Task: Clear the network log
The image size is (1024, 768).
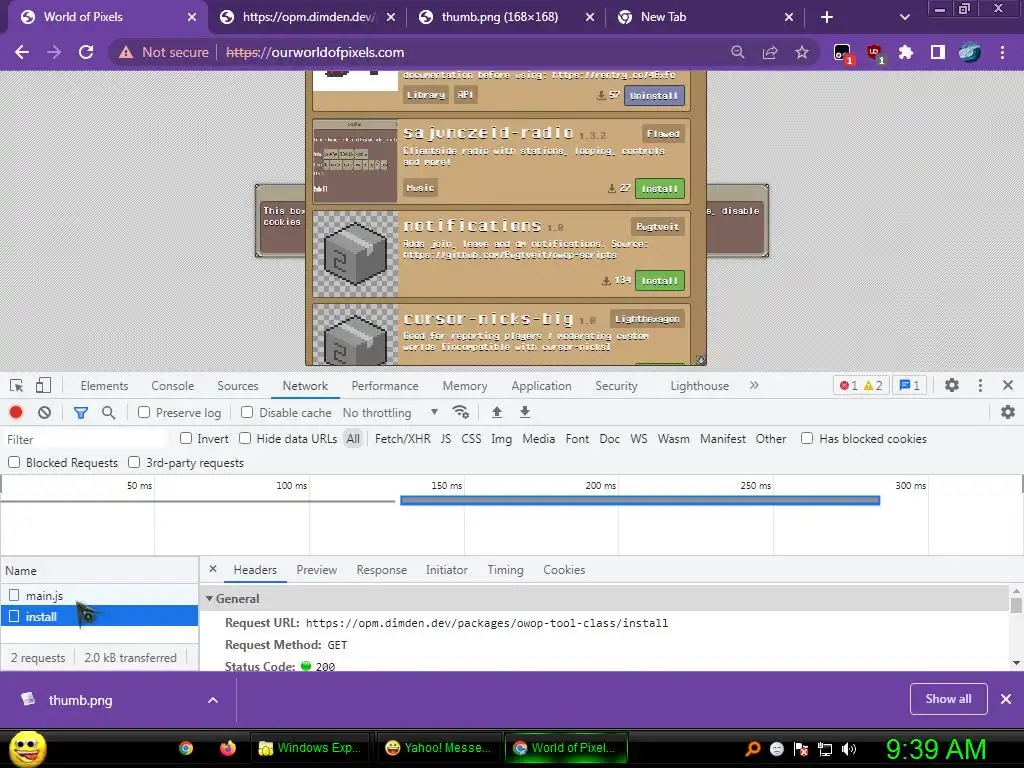Action: point(44,412)
